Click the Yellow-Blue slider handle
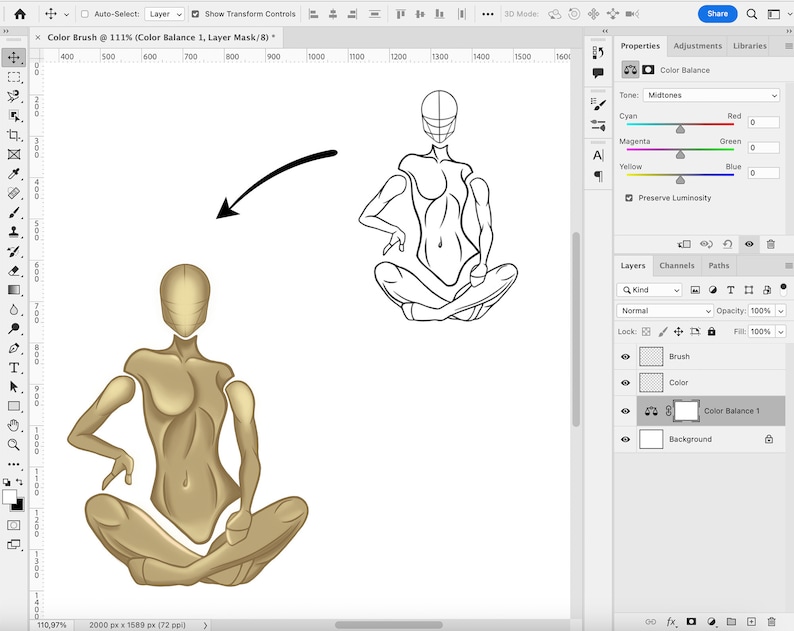The height and width of the screenshot is (631, 794). coord(680,180)
